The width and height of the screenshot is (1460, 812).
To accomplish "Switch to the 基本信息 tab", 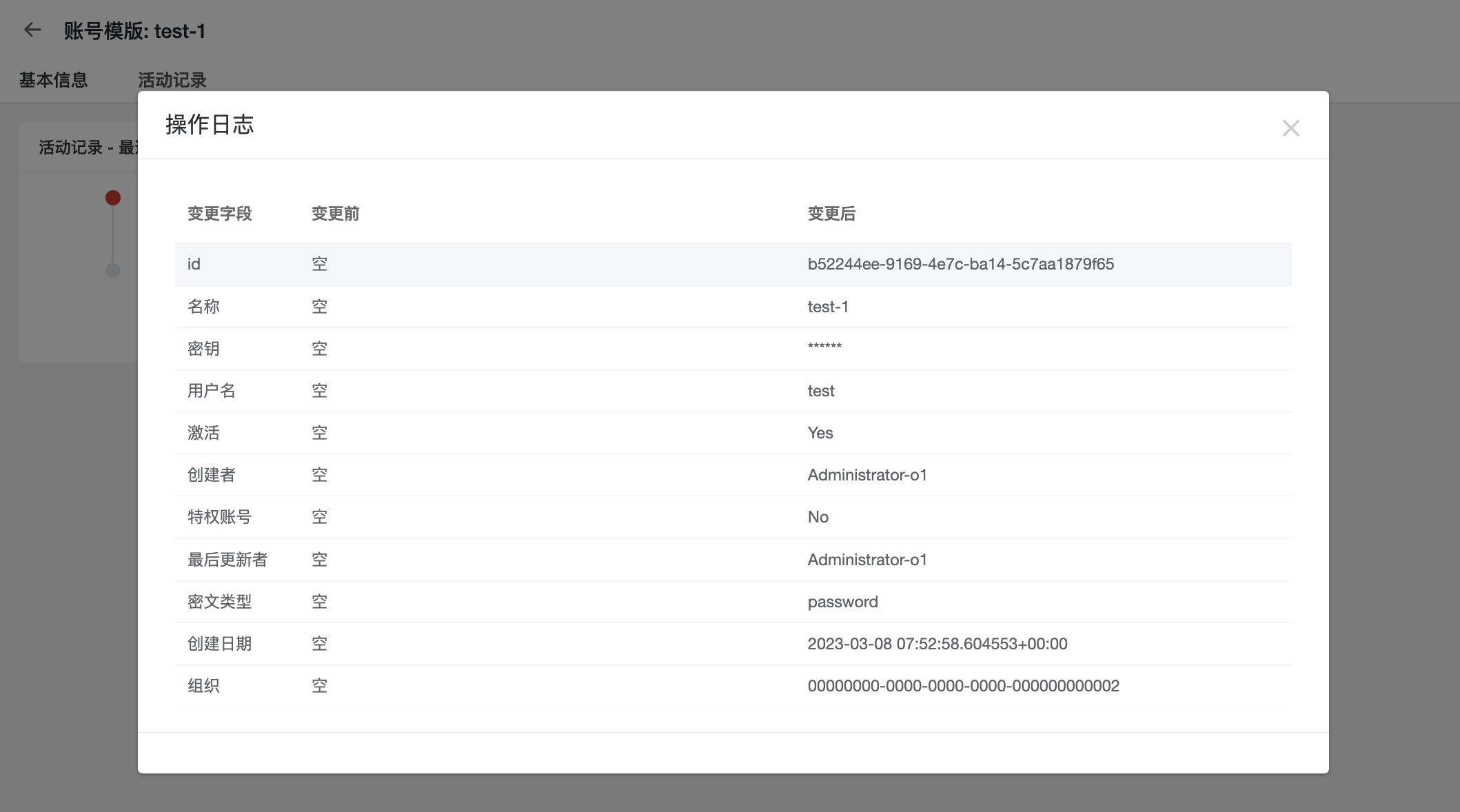I will coord(54,81).
